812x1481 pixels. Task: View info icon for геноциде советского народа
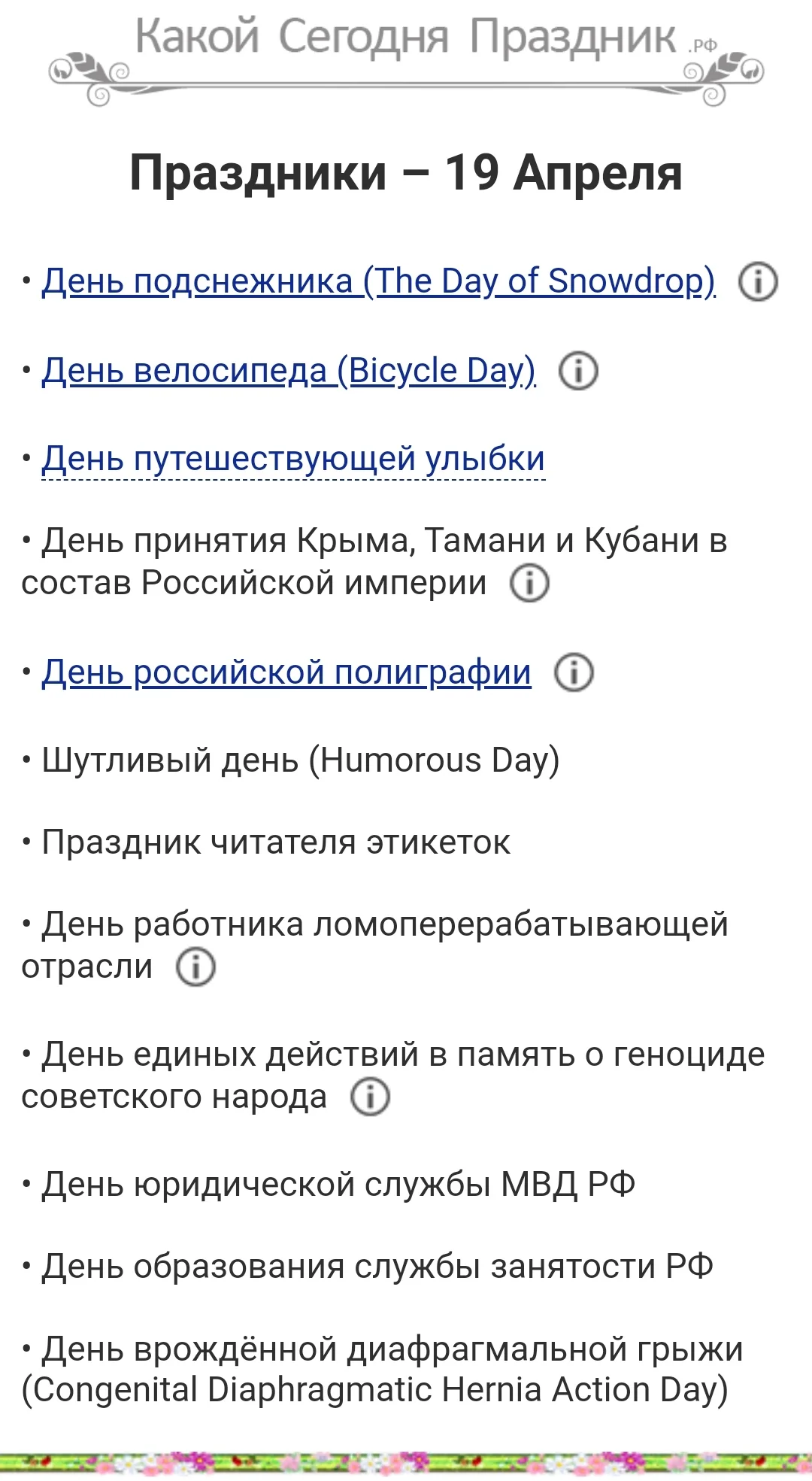(370, 1097)
